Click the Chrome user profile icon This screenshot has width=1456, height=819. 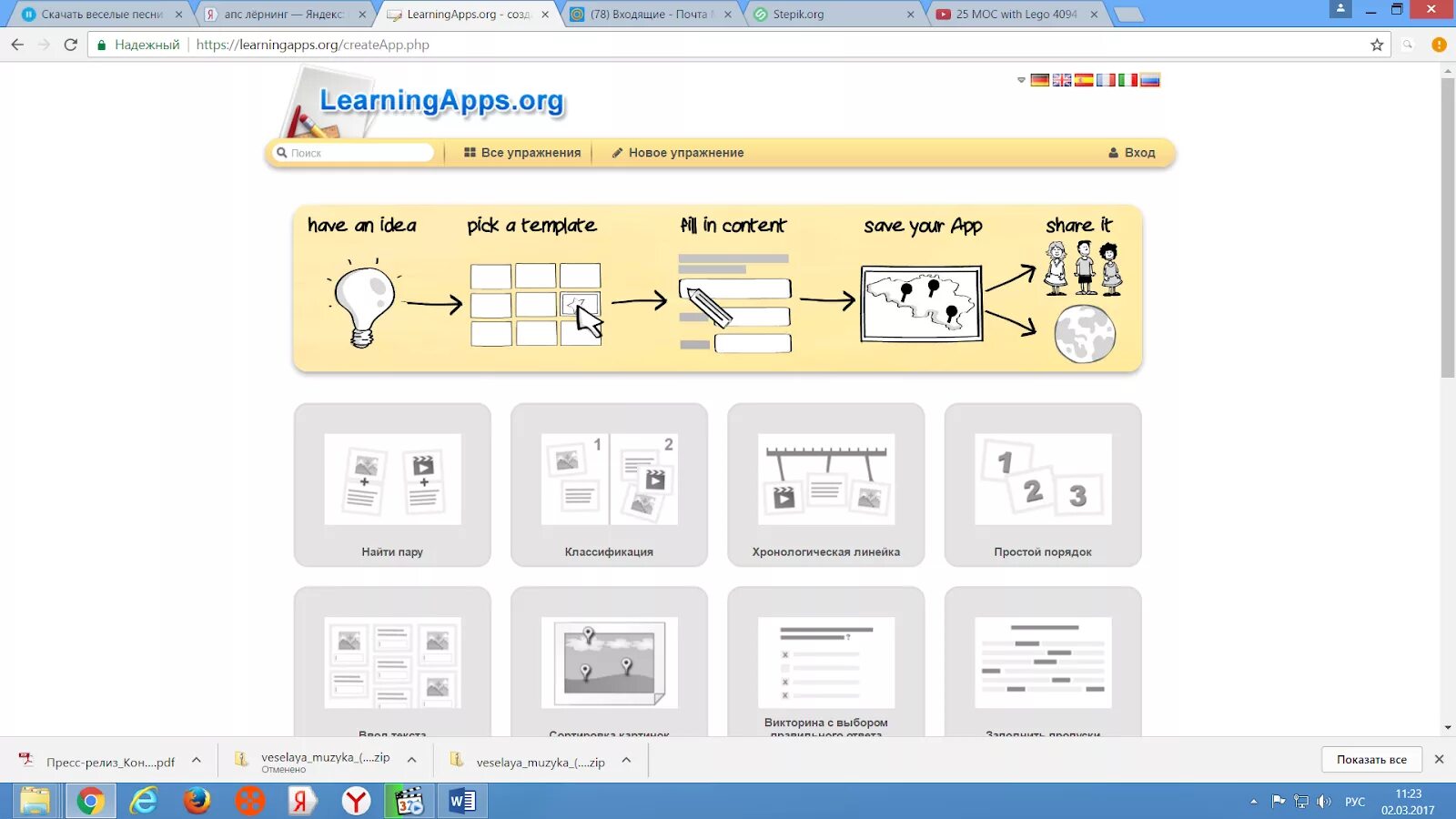click(1340, 9)
